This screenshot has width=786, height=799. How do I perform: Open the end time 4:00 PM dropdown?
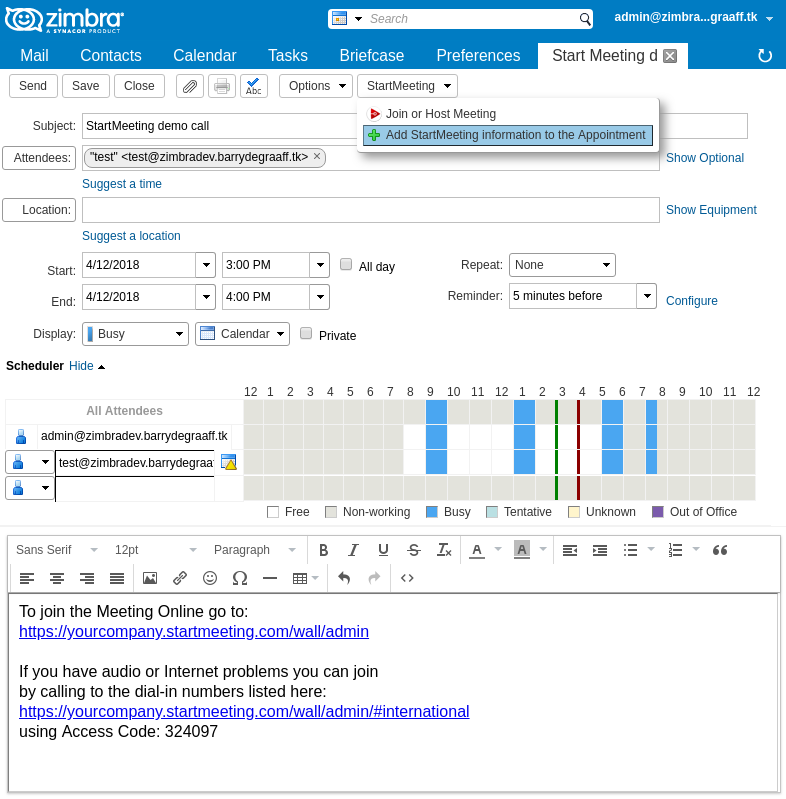[320, 297]
